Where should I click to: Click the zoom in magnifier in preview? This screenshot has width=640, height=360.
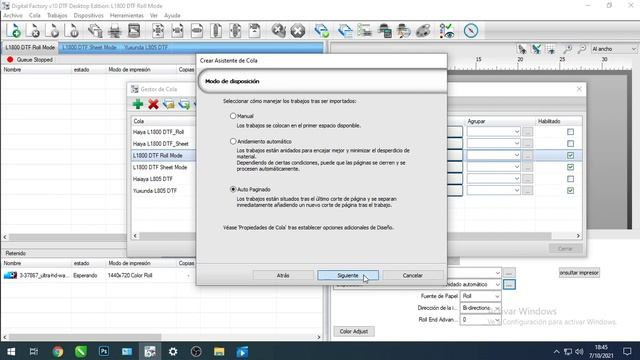point(567,49)
